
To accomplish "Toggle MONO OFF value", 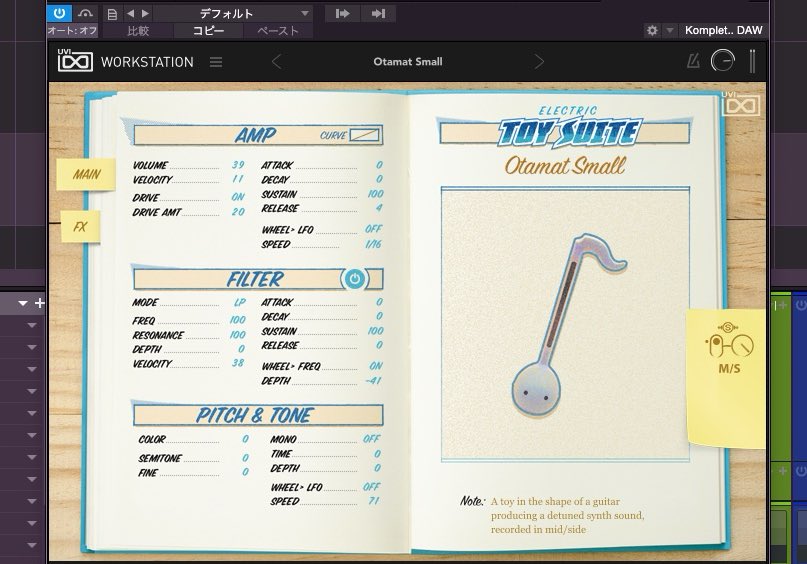I will tap(371, 439).
